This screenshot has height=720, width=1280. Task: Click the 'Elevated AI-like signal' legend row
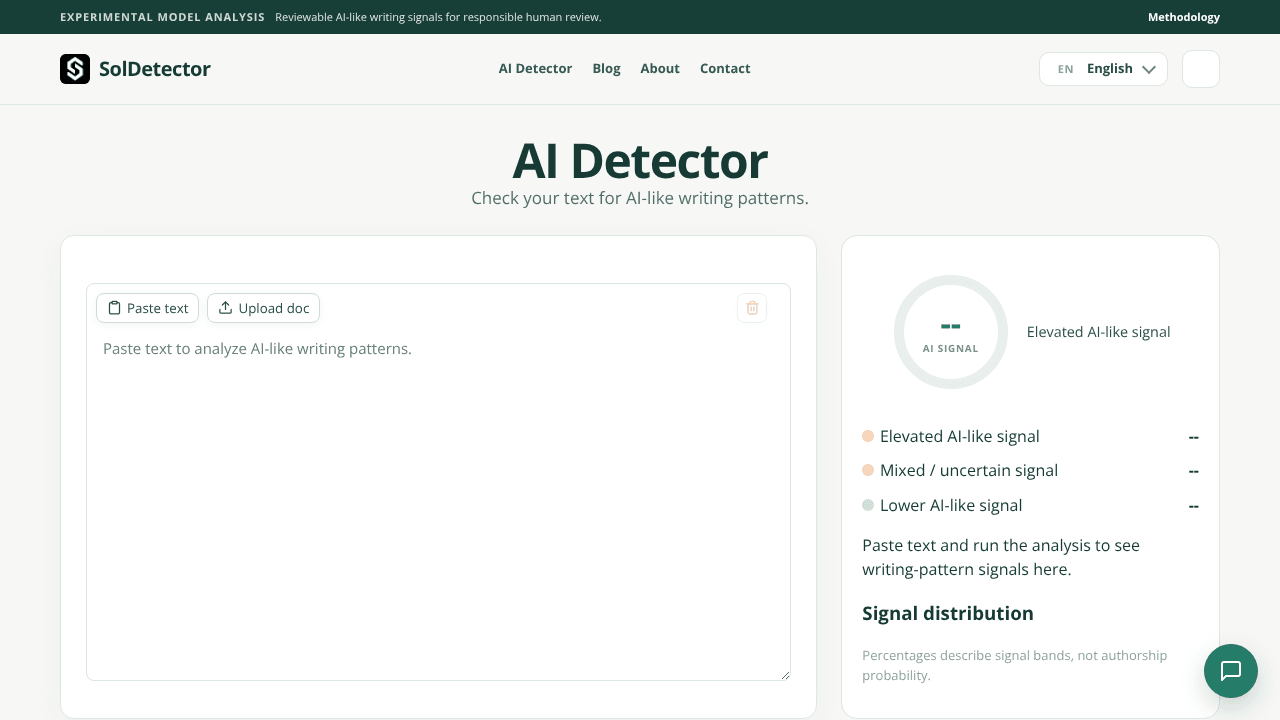[1030, 437]
